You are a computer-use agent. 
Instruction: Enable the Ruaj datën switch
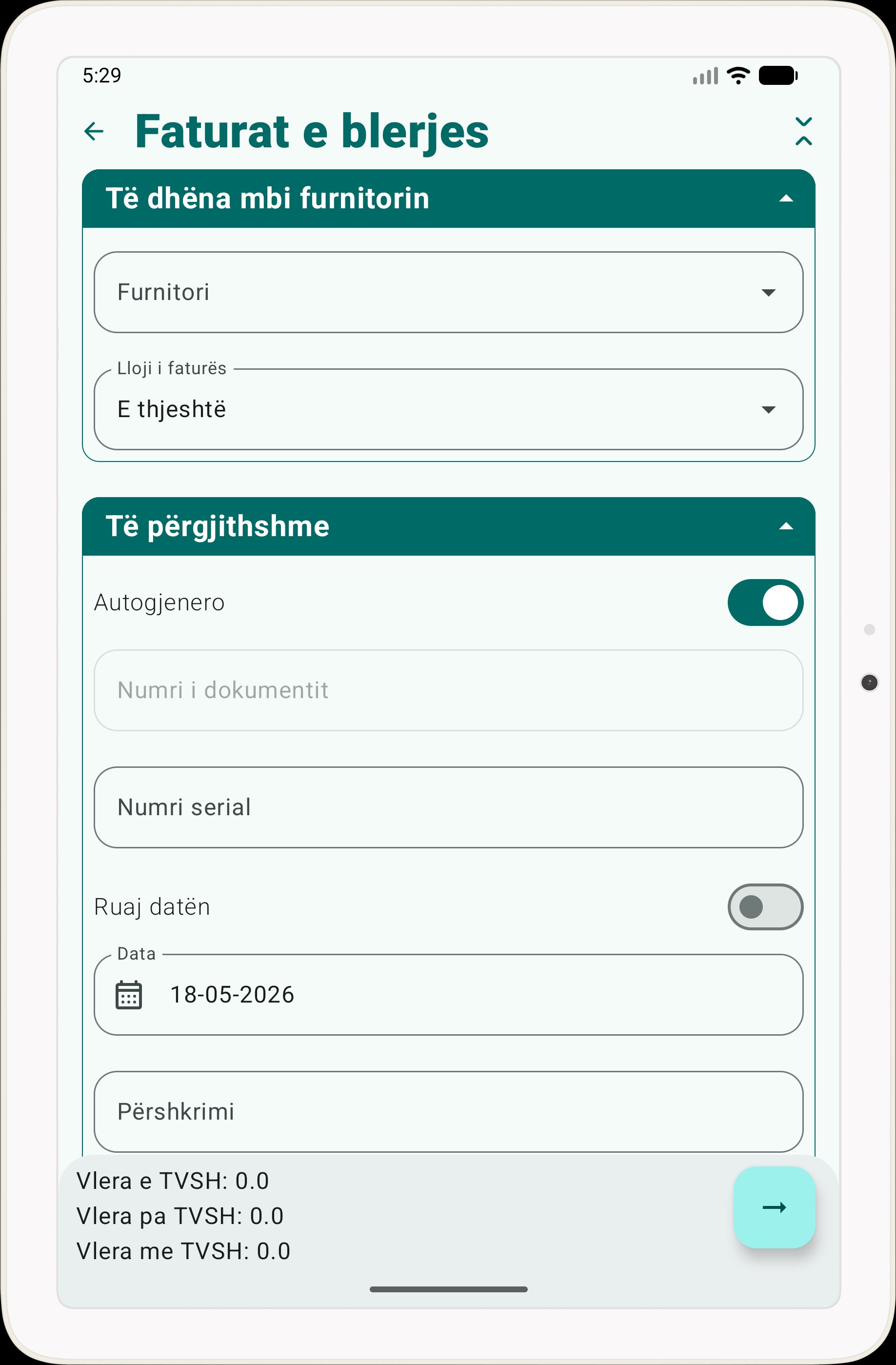coord(765,907)
